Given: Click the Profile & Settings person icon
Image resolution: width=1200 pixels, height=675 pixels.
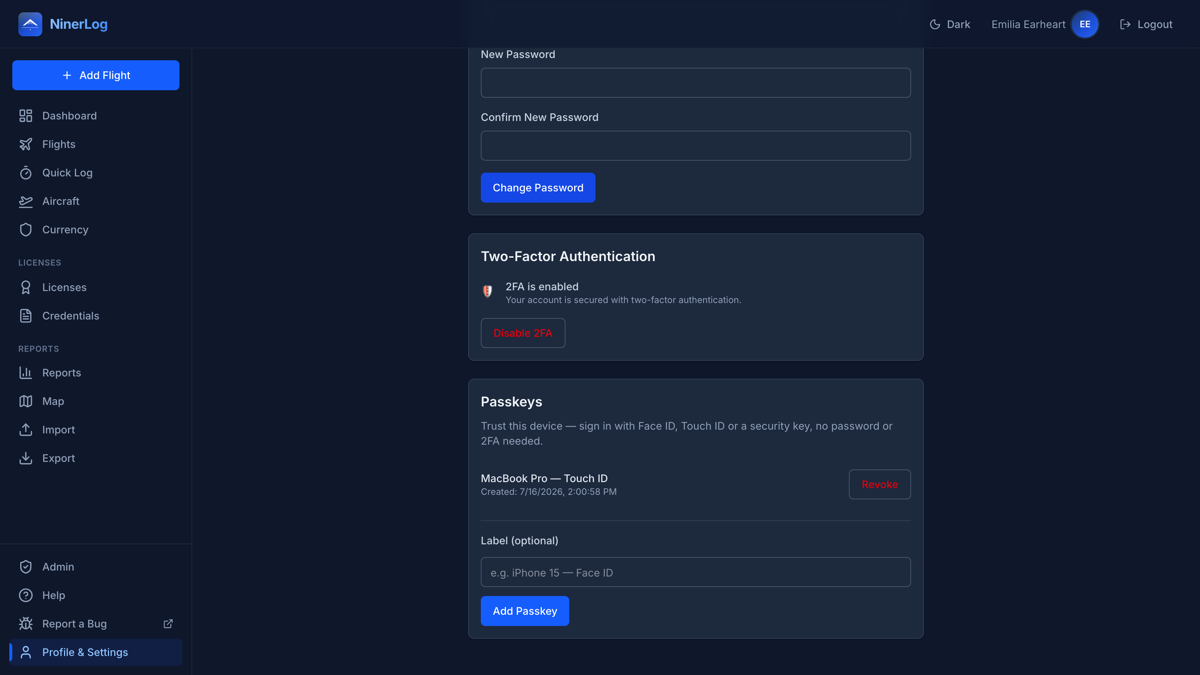Looking at the screenshot, I should [26, 652].
